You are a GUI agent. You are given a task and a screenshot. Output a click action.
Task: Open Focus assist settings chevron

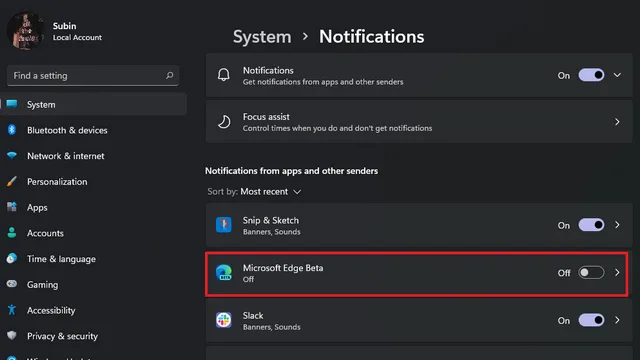617,122
